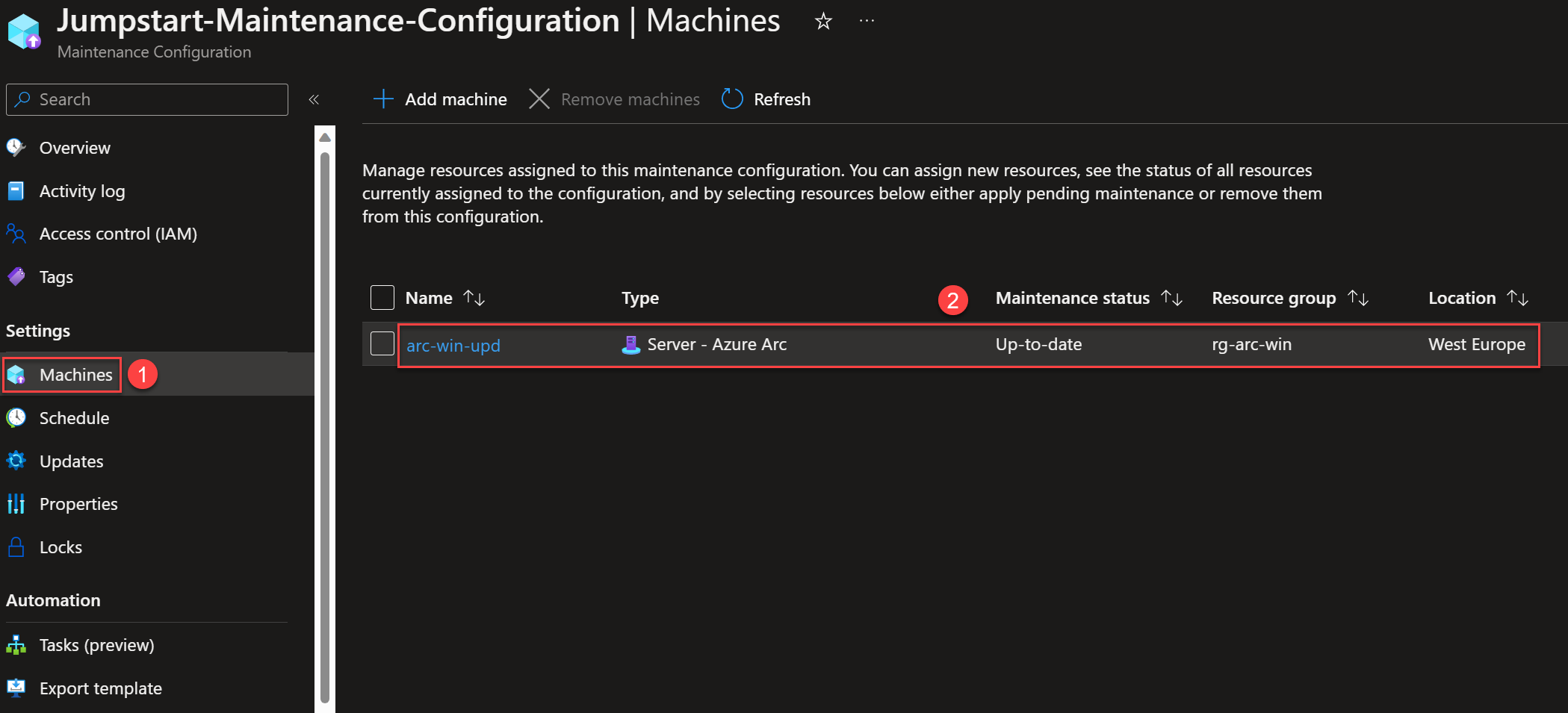Toggle the select-all checkbox in table header
Image resolution: width=1568 pixels, height=713 pixels.
[382, 297]
